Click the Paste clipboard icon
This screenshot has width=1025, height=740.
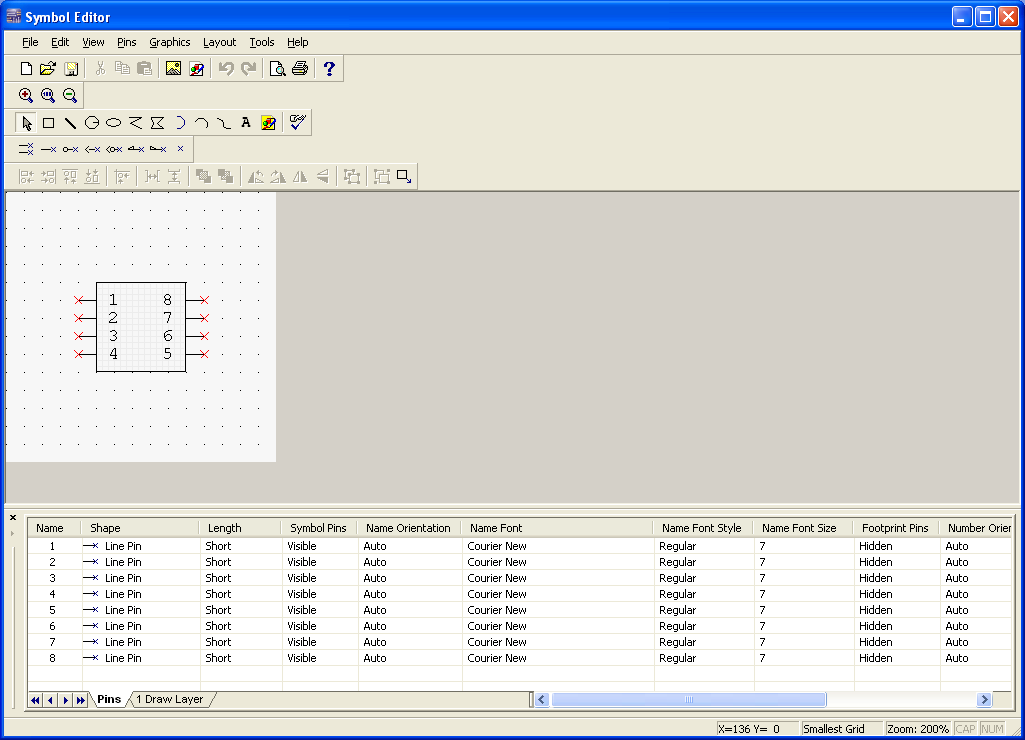[144, 69]
